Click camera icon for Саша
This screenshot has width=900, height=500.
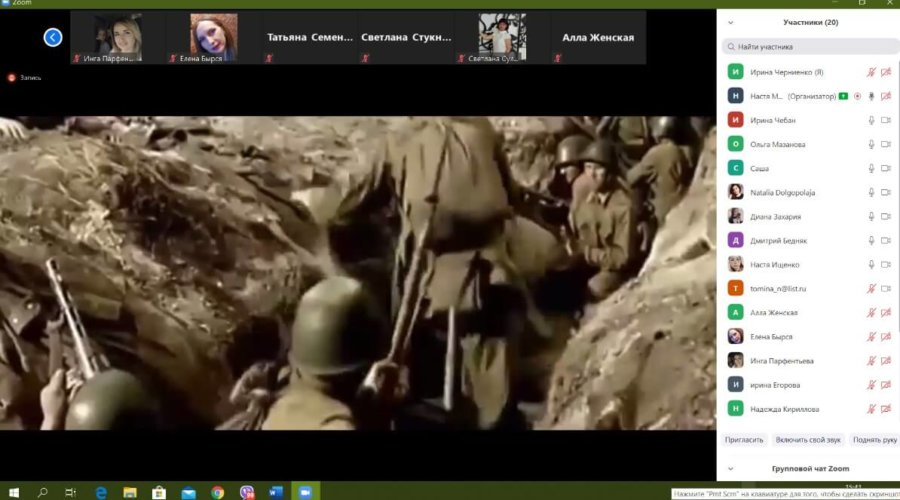tap(886, 169)
